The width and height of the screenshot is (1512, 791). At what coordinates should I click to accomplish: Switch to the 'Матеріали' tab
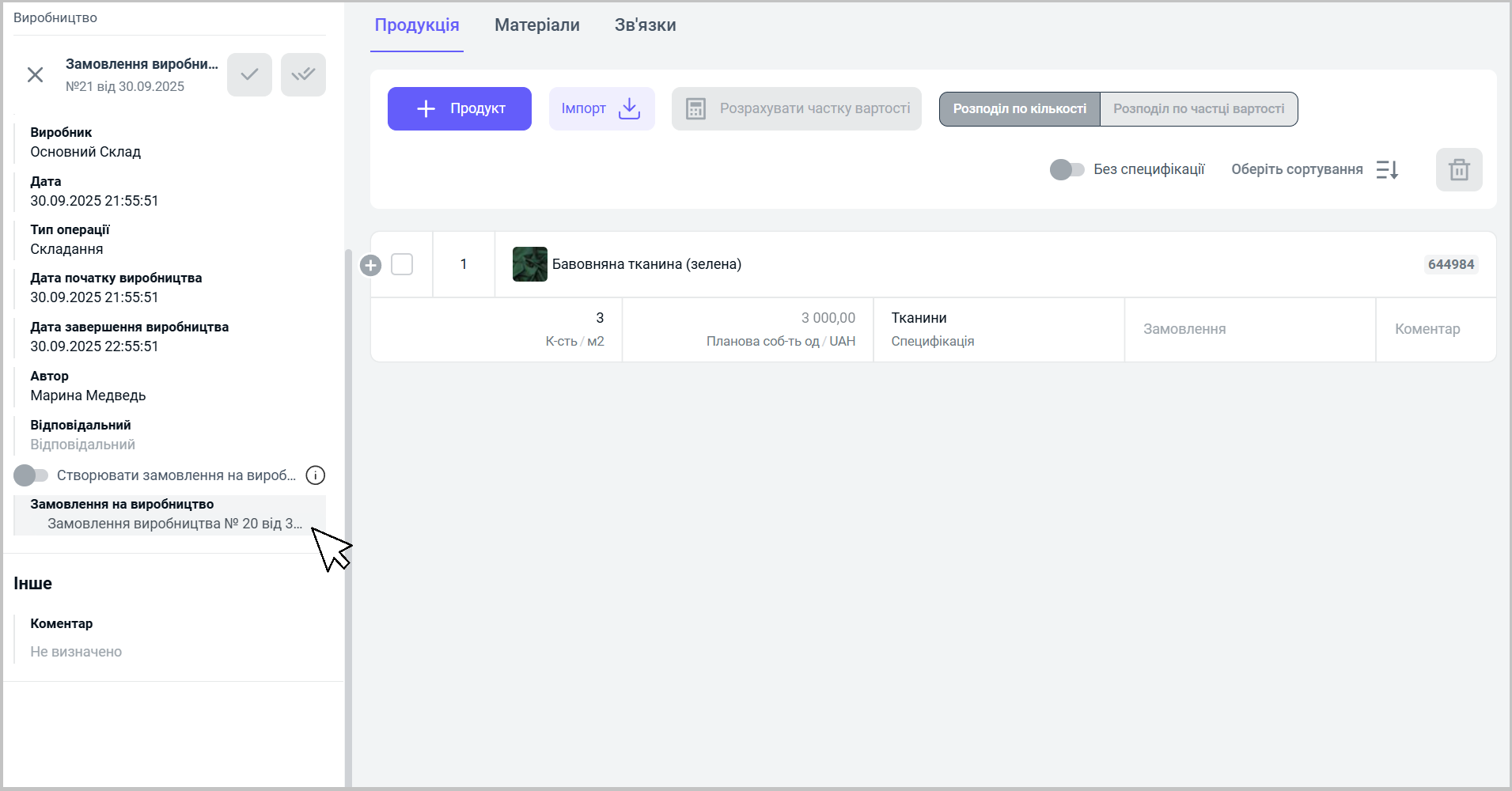coord(536,25)
